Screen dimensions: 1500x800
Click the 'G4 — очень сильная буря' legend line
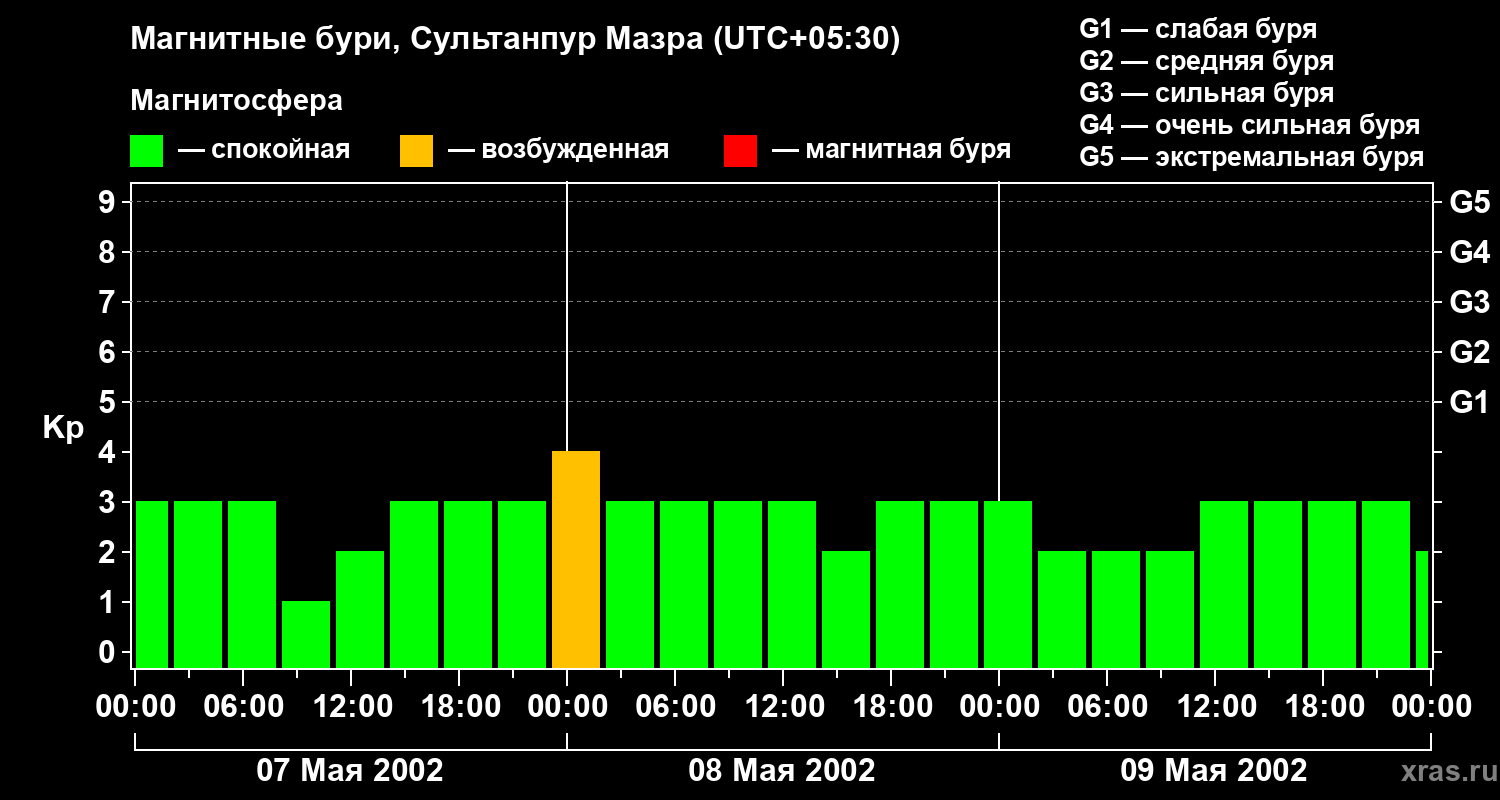(x=1250, y=125)
